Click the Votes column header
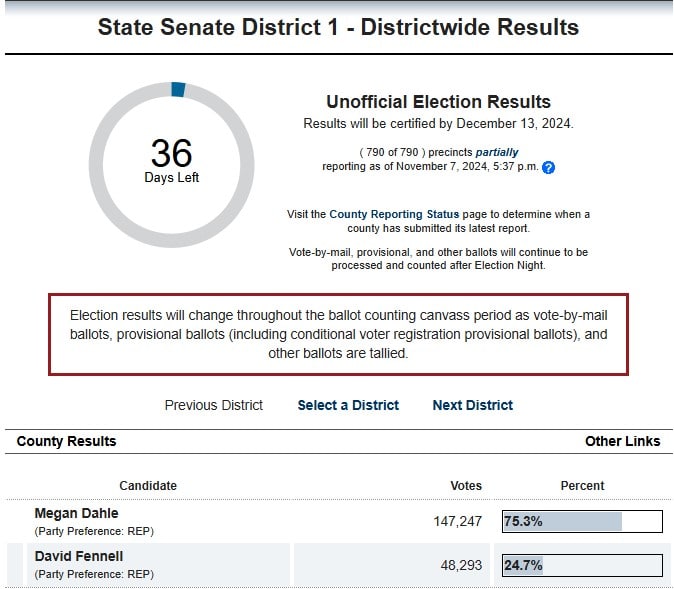 [x=466, y=485]
